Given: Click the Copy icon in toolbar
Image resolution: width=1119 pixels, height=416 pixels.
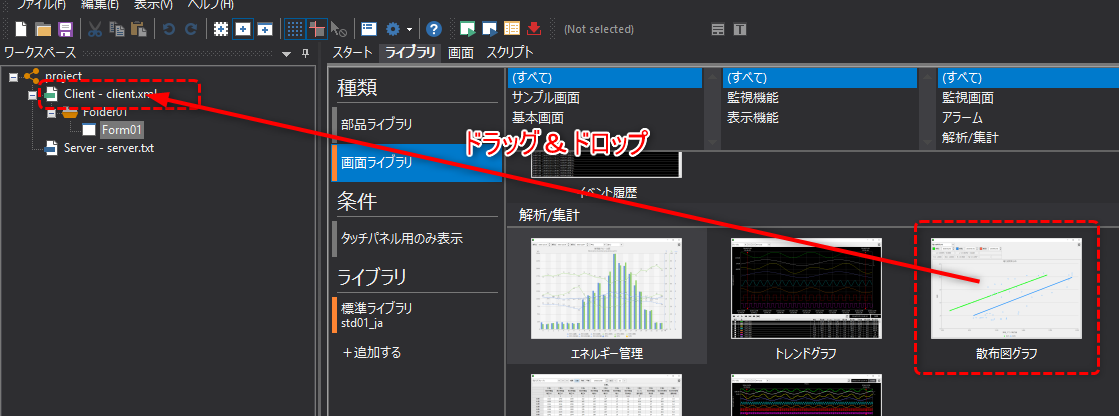Looking at the screenshot, I should (117, 29).
